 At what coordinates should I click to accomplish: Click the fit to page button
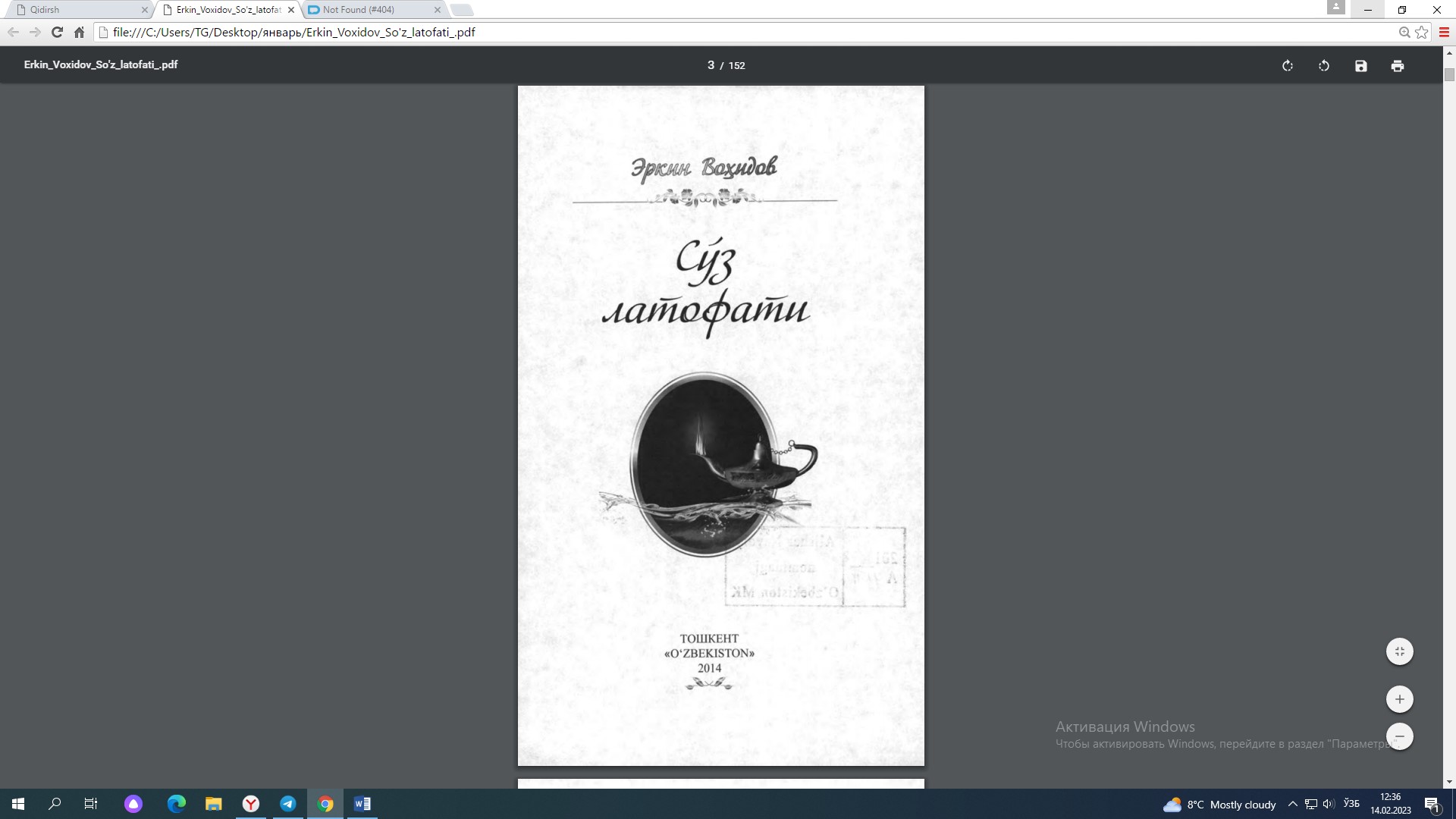click(x=1399, y=651)
